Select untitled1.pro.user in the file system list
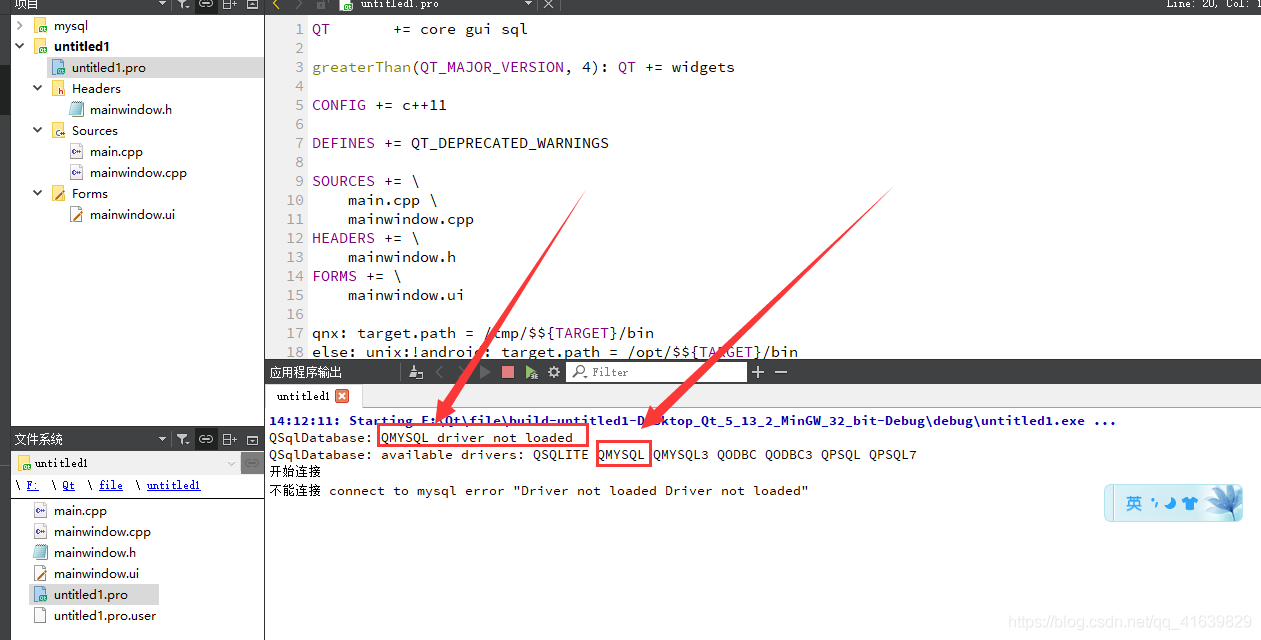 coord(105,616)
